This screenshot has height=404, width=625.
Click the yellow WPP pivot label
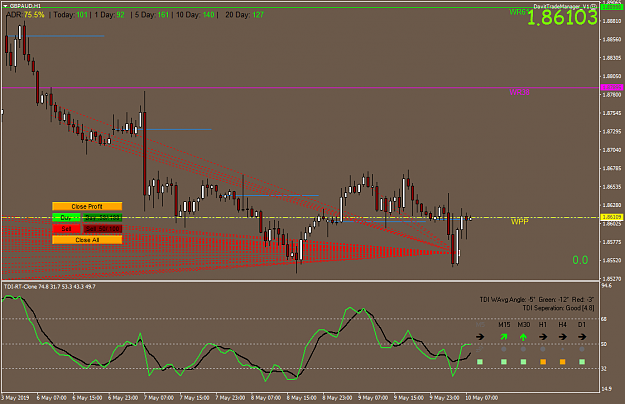520,222
